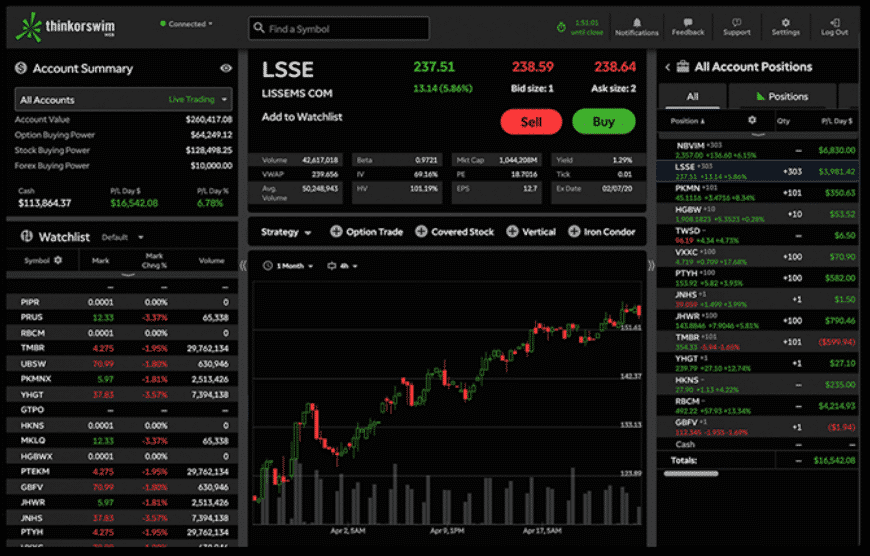Click the ask price 238.64
Image resolution: width=870 pixels, height=556 pixels.
pyautogui.click(x=615, y=67)
